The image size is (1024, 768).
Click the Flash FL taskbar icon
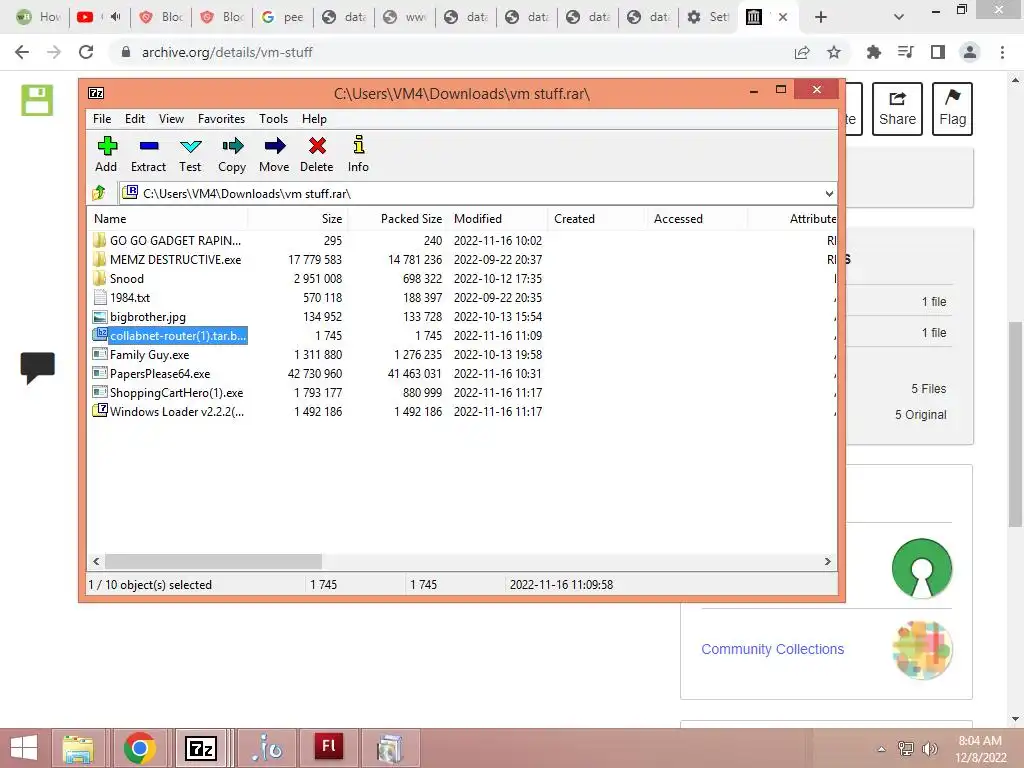[x=328, y=747]
